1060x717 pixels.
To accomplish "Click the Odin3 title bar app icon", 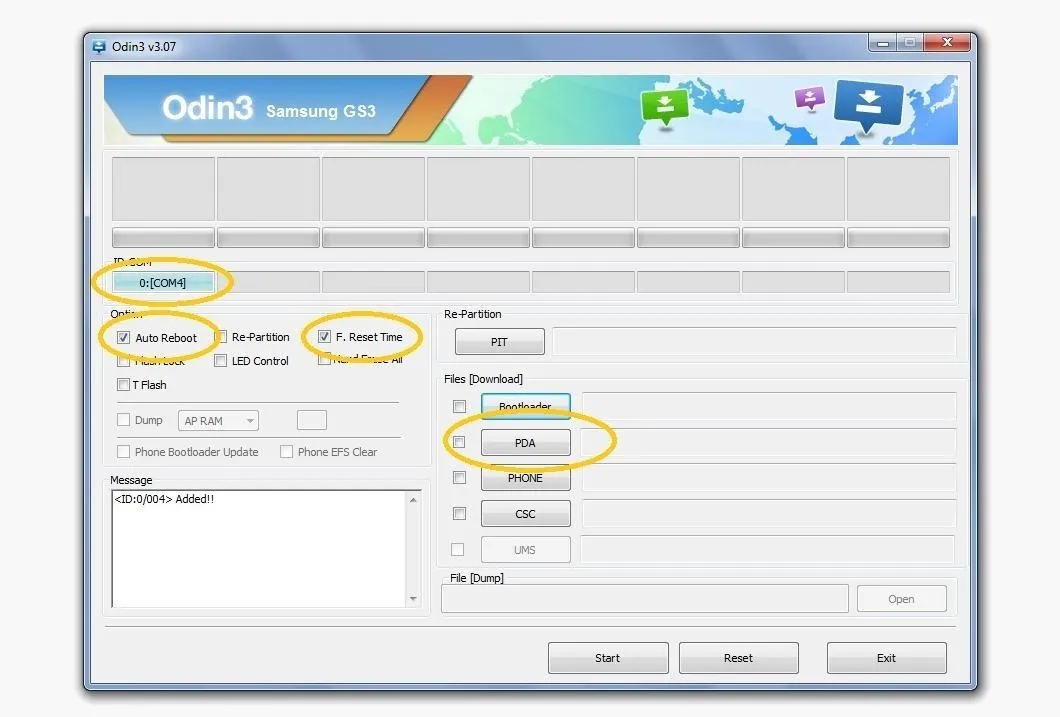I will click(x=99, y=47).
